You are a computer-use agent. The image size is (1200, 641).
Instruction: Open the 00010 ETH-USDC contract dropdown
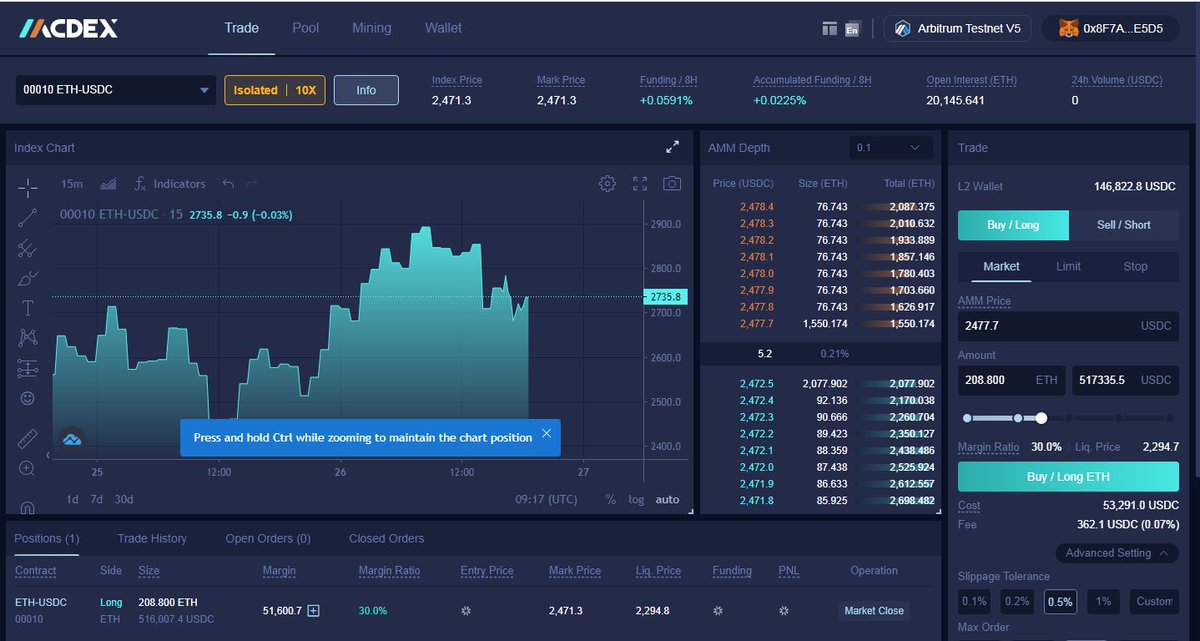pos(115,90)
